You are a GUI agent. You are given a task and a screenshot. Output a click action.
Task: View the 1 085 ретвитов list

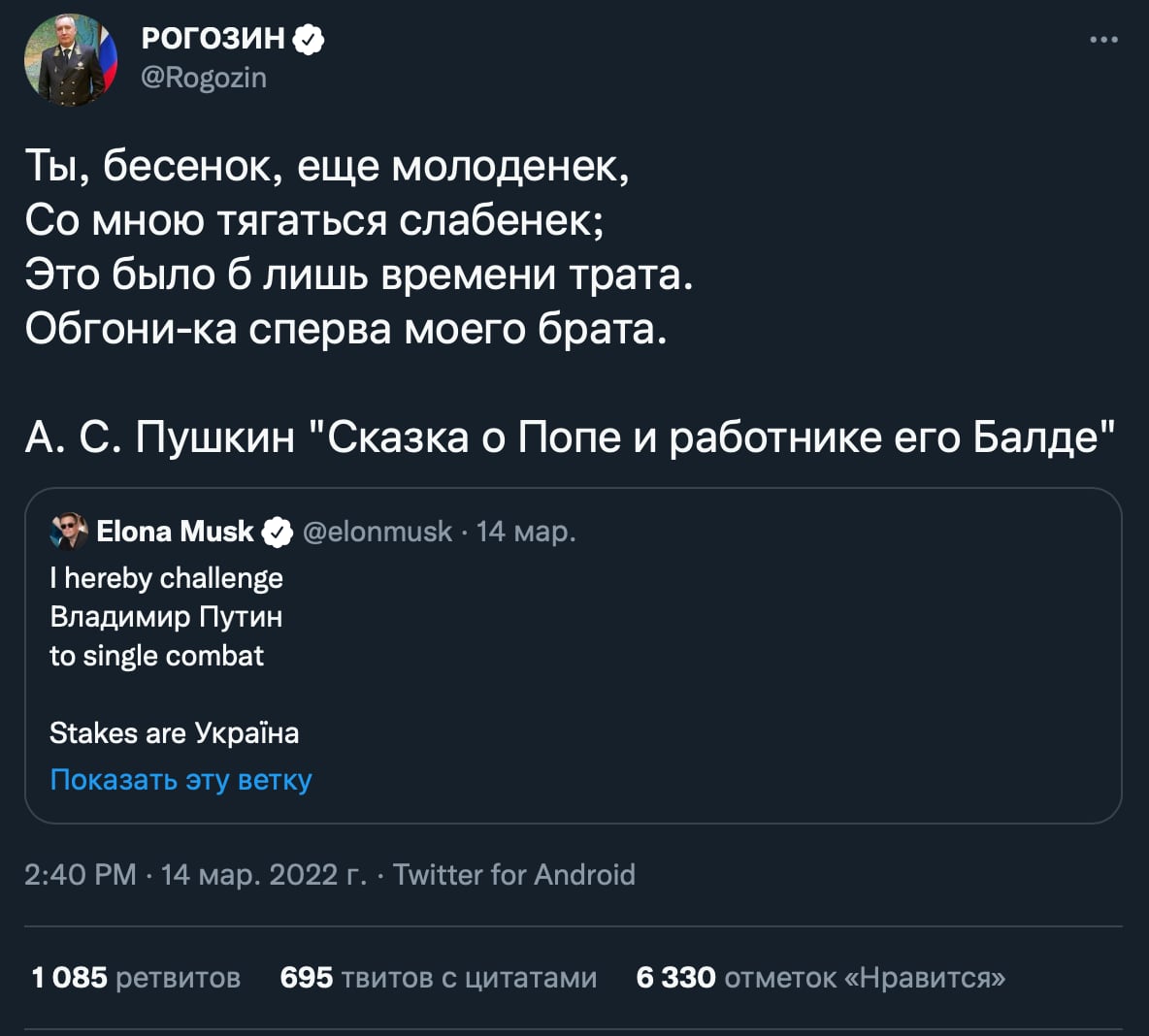pos(136,977)
